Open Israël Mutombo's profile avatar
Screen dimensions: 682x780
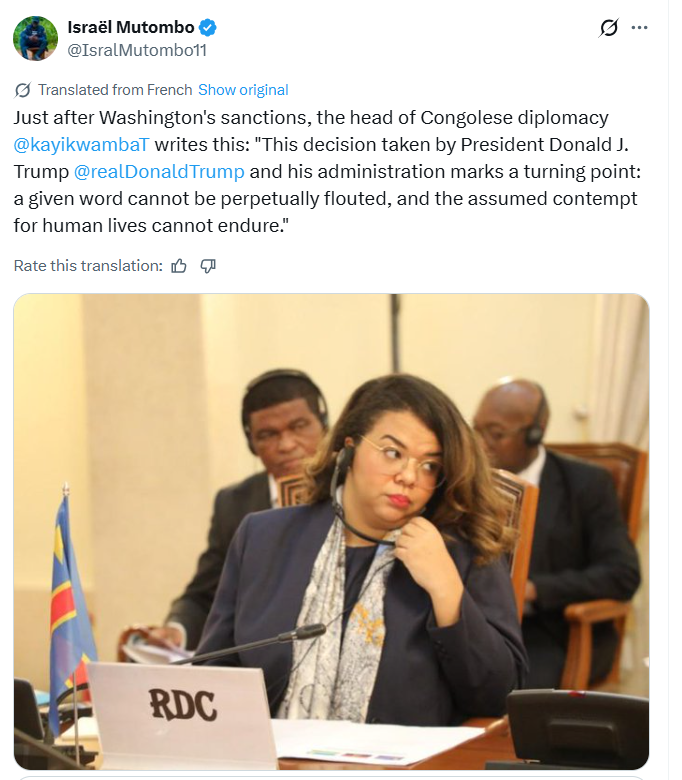(x=35, y=39)
